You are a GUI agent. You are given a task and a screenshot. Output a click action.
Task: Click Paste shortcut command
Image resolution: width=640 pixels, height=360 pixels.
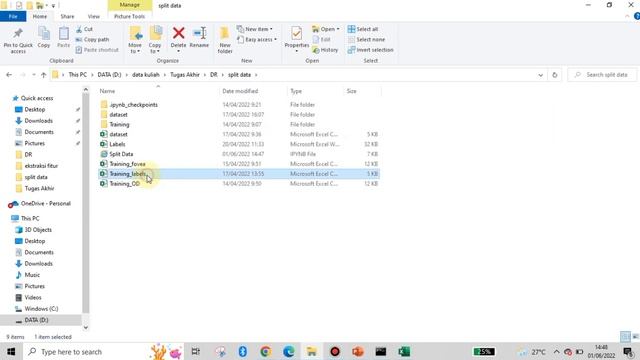pyautogui.click(x=97, y=50)
